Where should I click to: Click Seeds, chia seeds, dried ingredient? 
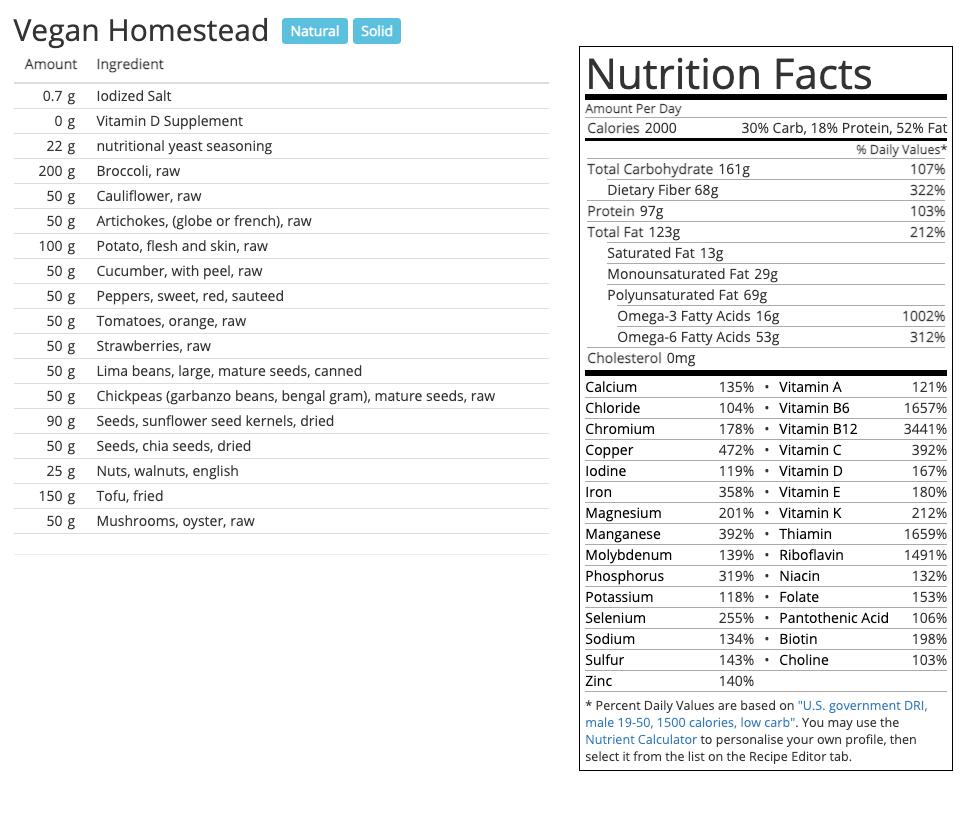click(x=173, y=446)
